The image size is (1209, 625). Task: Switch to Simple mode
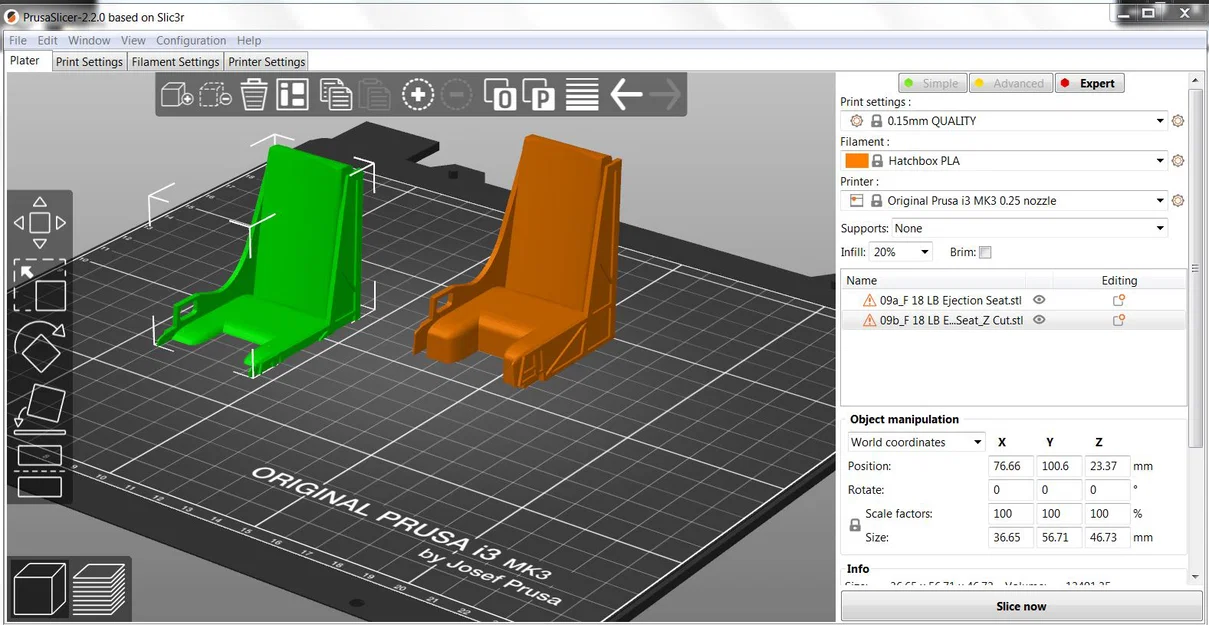(x=932, y=83)
